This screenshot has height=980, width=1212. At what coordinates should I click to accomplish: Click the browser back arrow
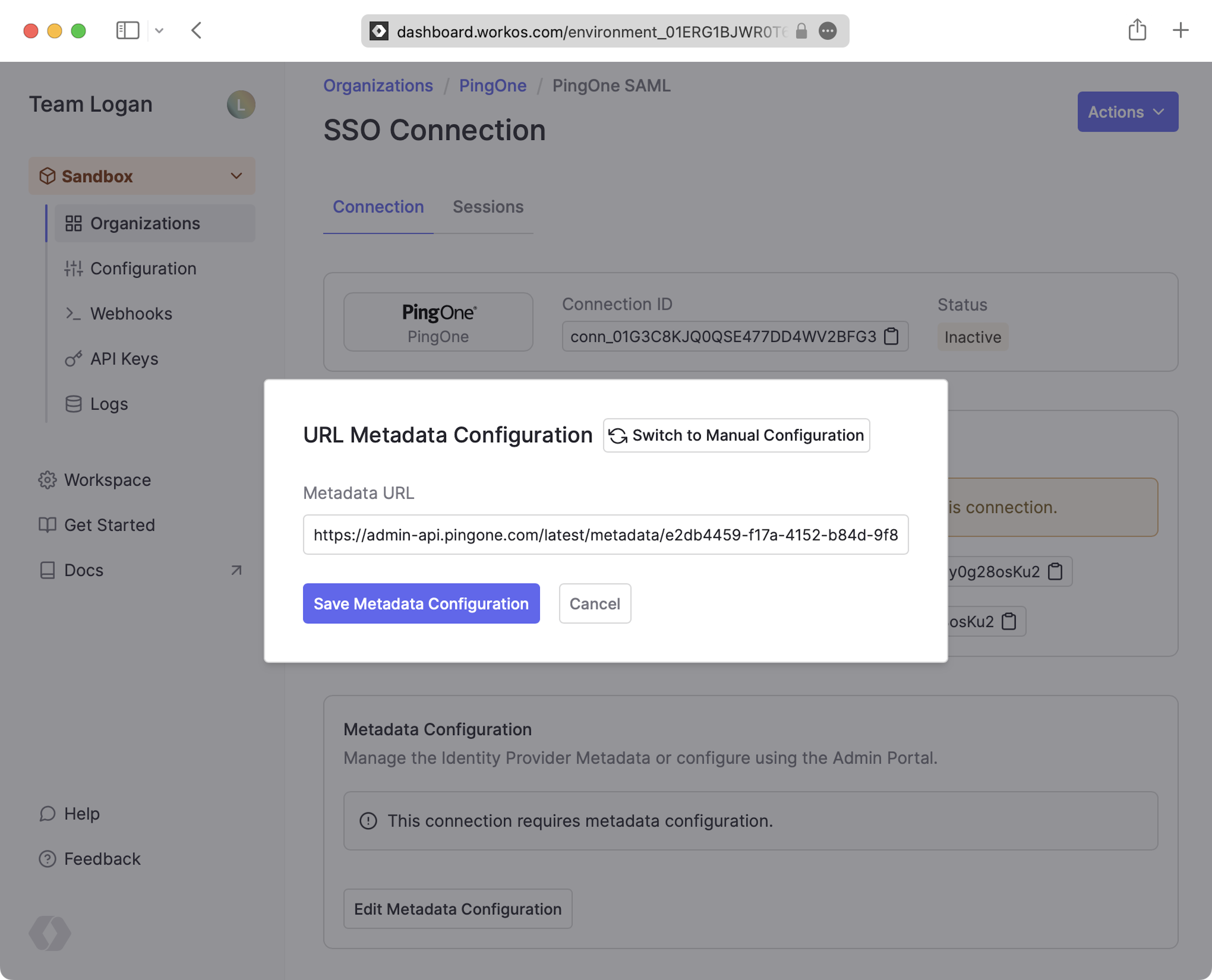[x=197, y=31]
